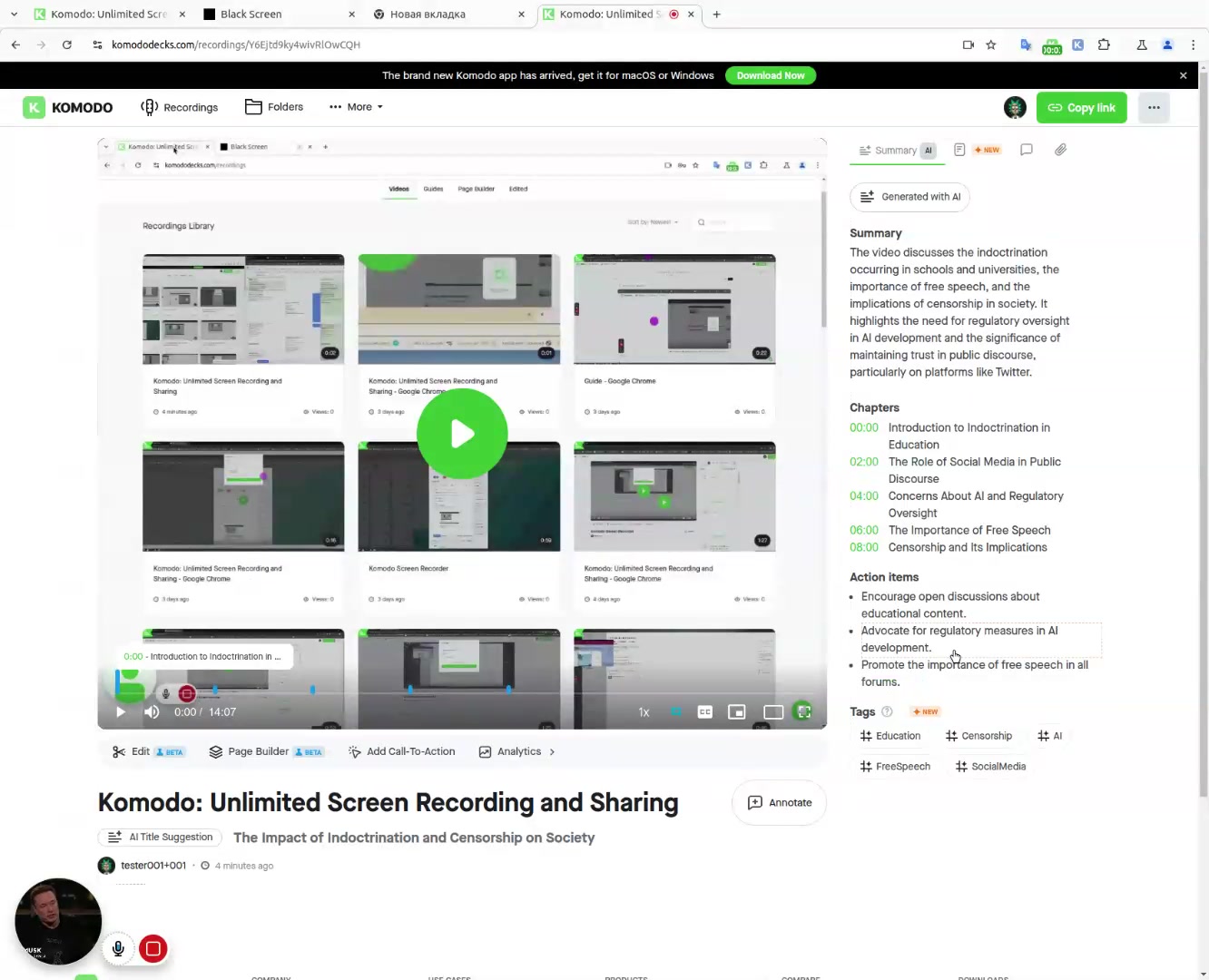Open Chrome's three-dot menu

tap(1194, 44)
